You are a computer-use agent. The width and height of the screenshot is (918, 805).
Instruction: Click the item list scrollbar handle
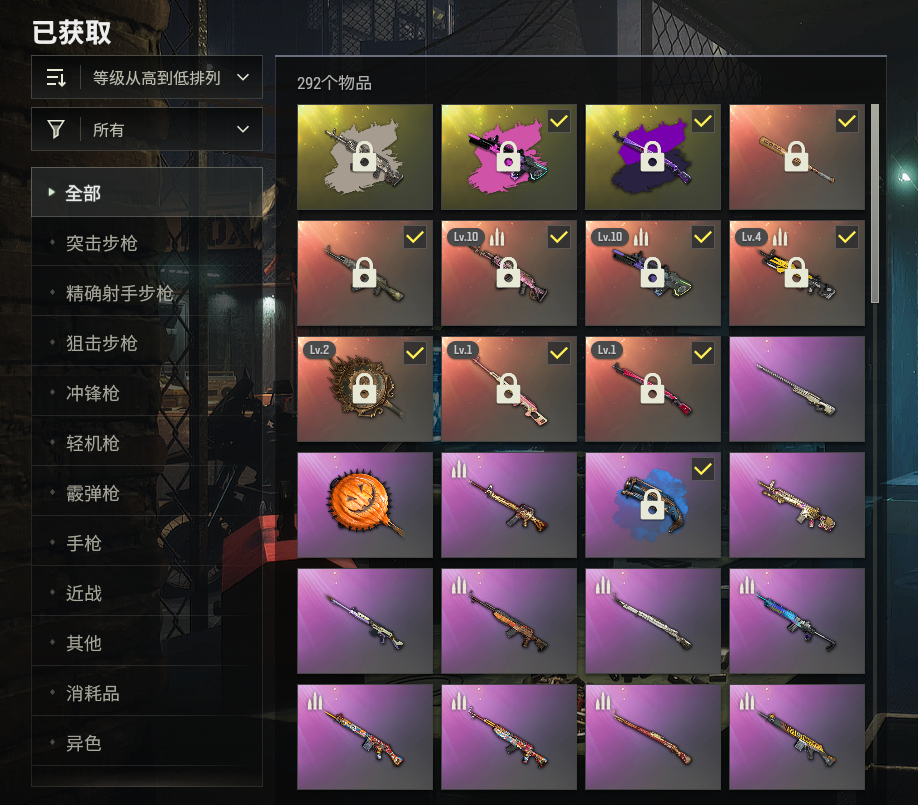click(875, 204)
